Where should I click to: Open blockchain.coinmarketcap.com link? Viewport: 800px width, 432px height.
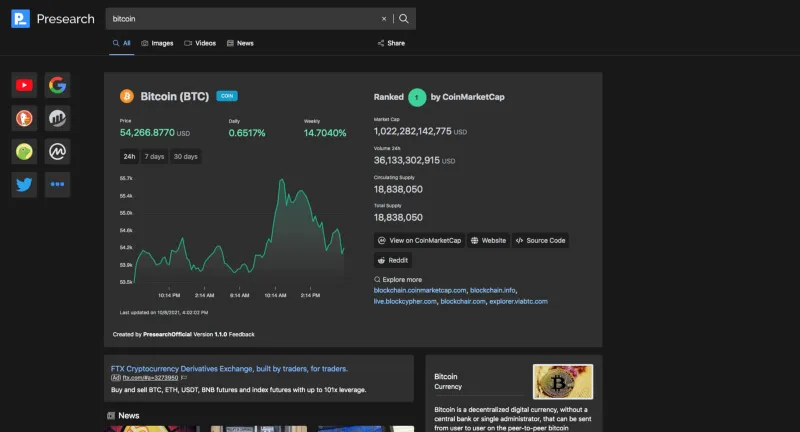coord(420,290)
